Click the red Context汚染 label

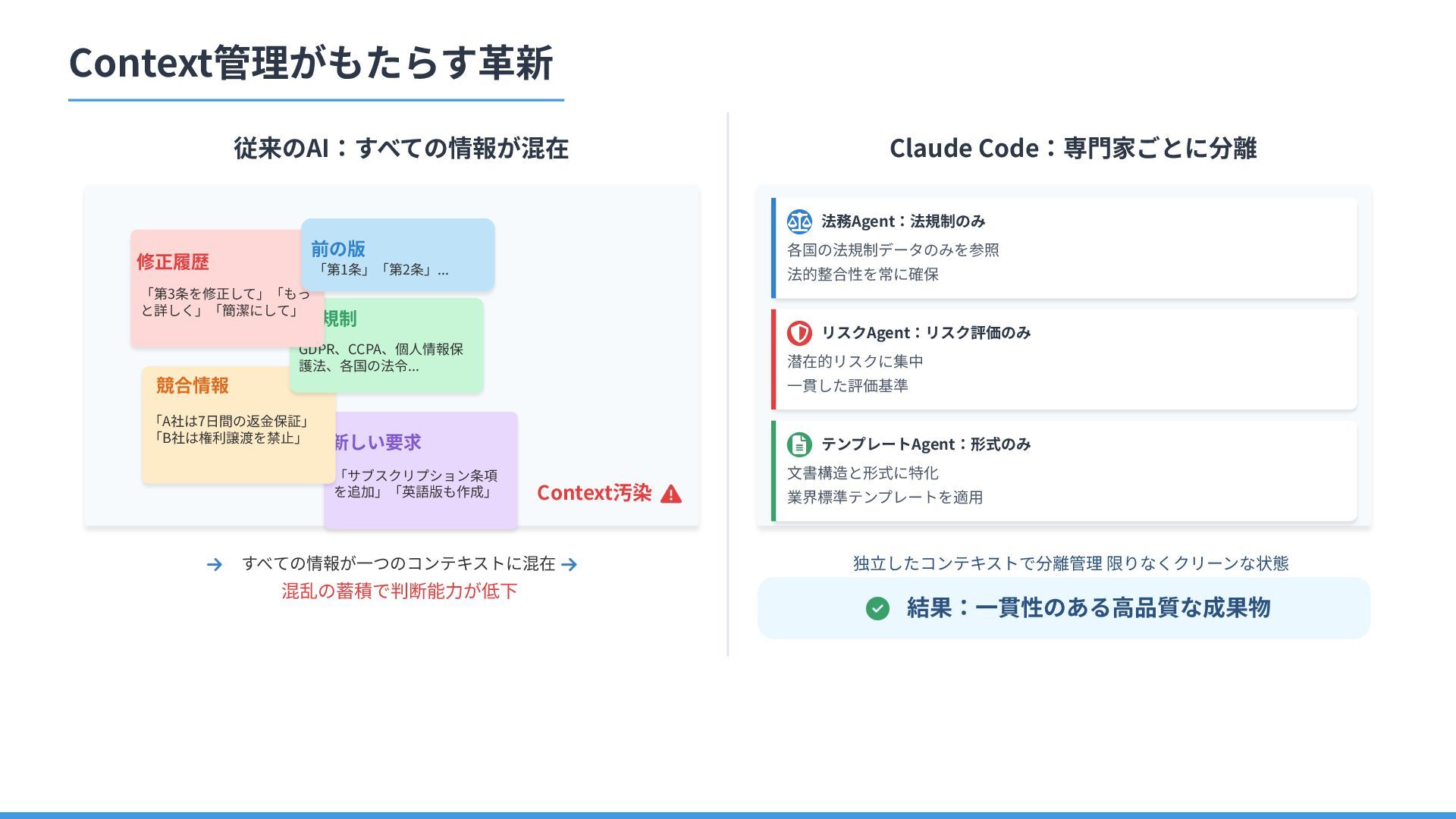595,493
